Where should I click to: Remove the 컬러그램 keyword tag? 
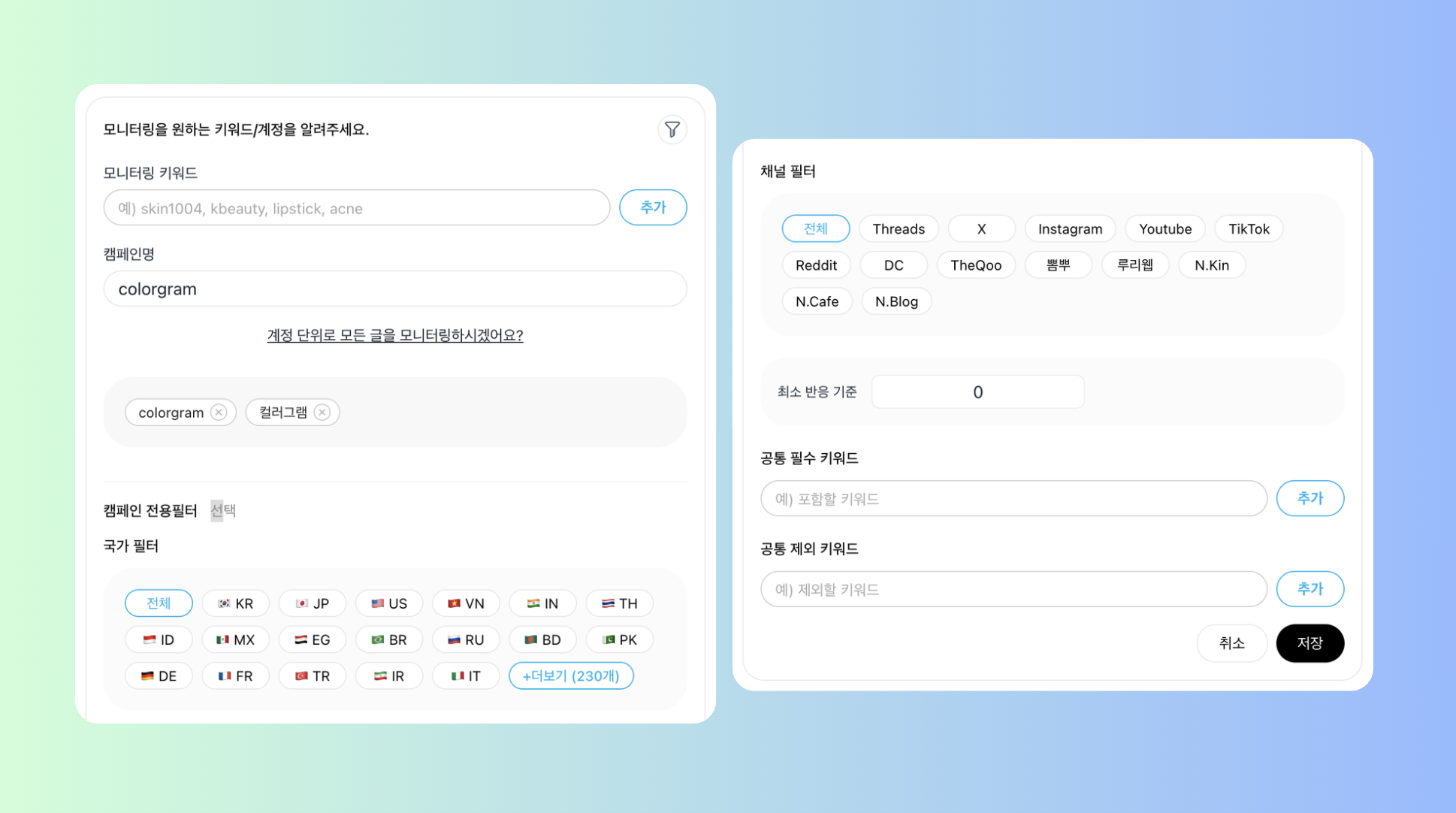(322, 413)
